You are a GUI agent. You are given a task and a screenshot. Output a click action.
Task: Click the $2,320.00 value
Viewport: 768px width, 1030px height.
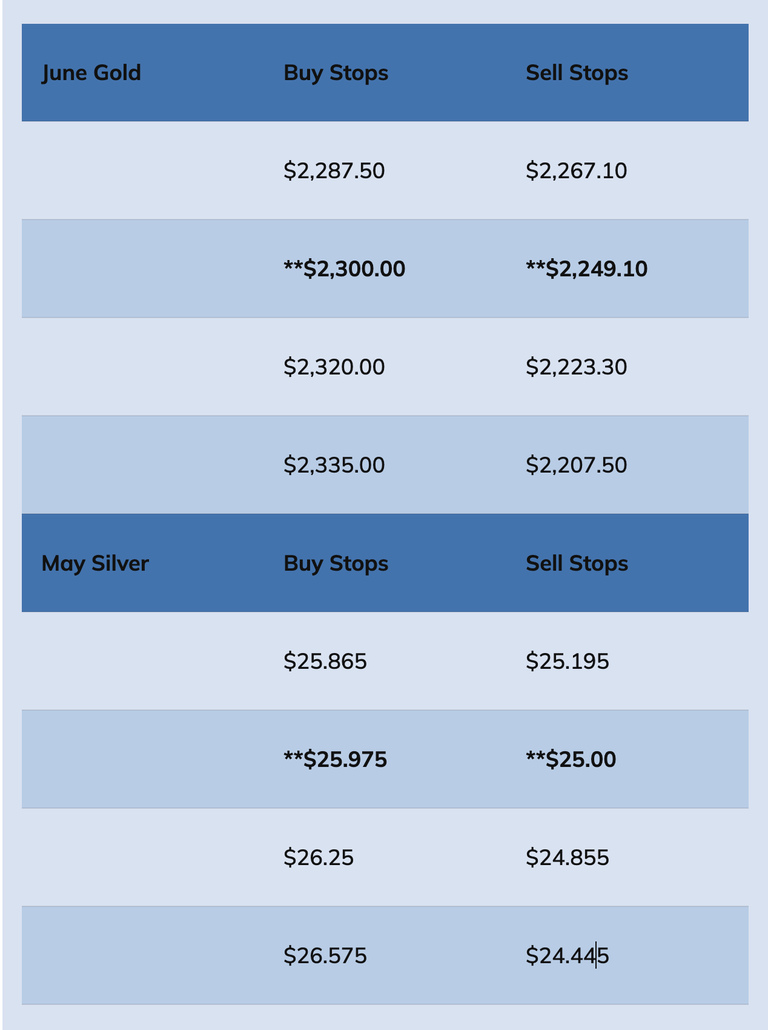[x=334, y=367]
